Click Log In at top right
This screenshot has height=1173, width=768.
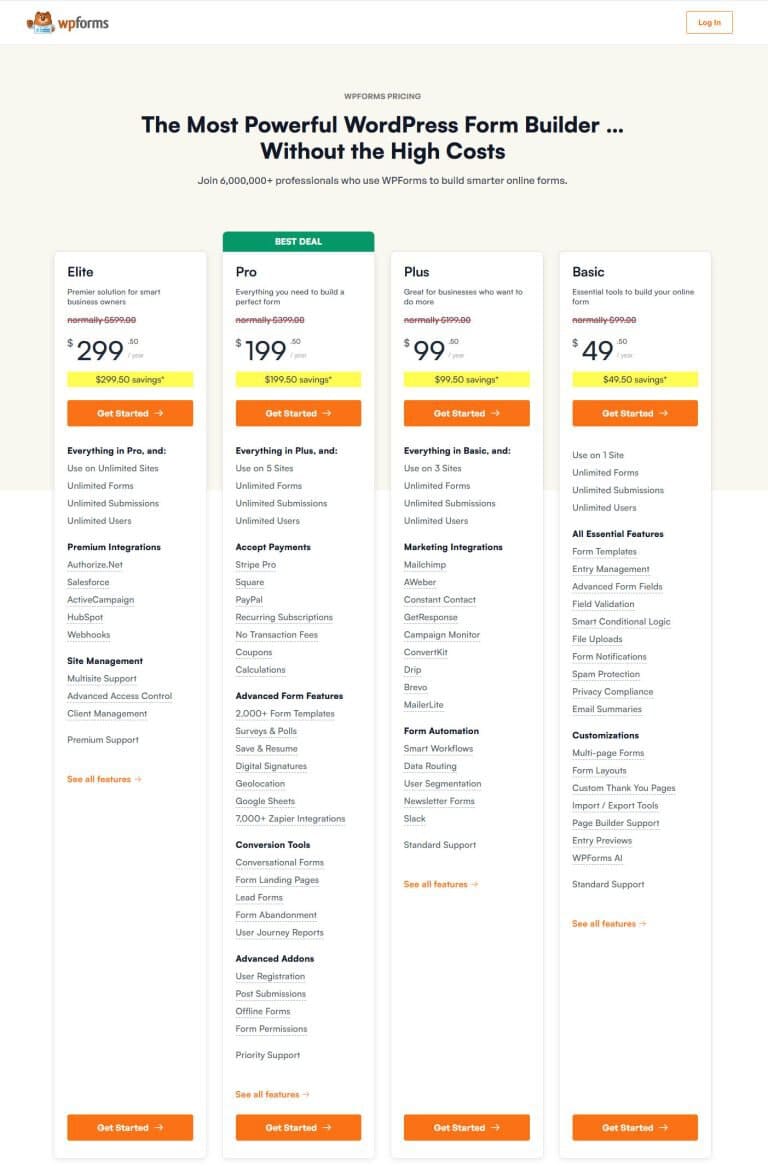[708, 21]
